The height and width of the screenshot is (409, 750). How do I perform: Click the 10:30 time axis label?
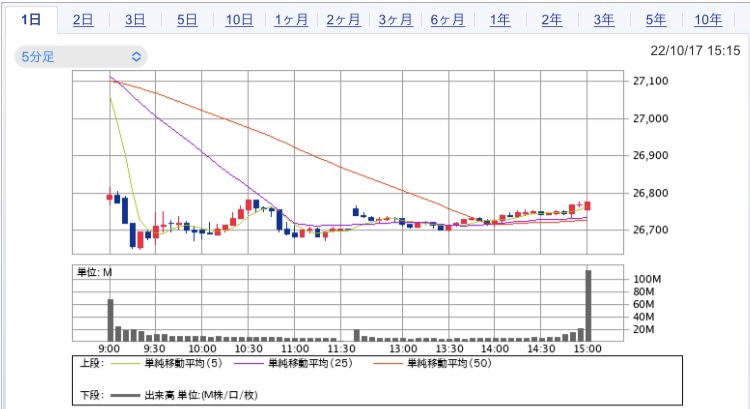tap(248, 349)
